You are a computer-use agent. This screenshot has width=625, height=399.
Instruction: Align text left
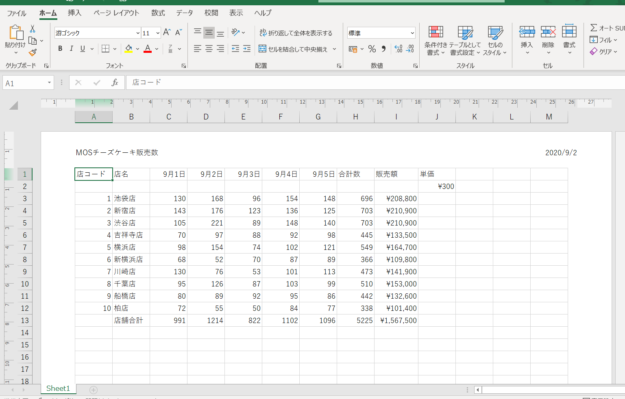point(197,49)
